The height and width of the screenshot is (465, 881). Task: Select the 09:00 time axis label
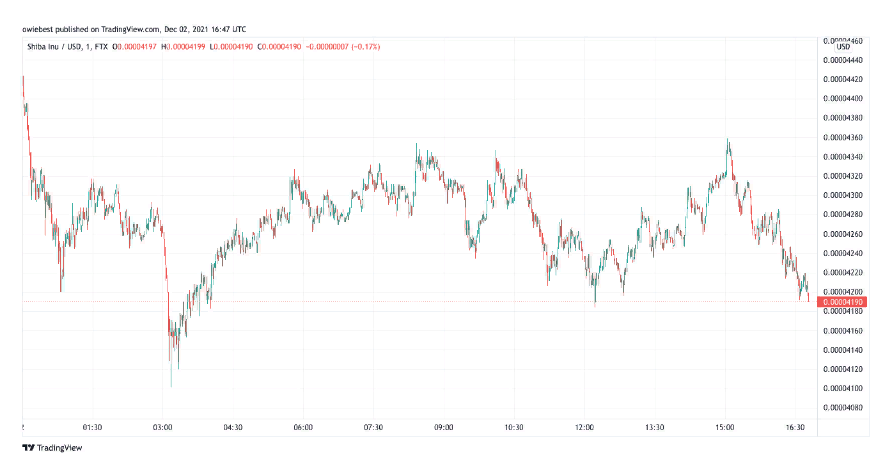444,427
